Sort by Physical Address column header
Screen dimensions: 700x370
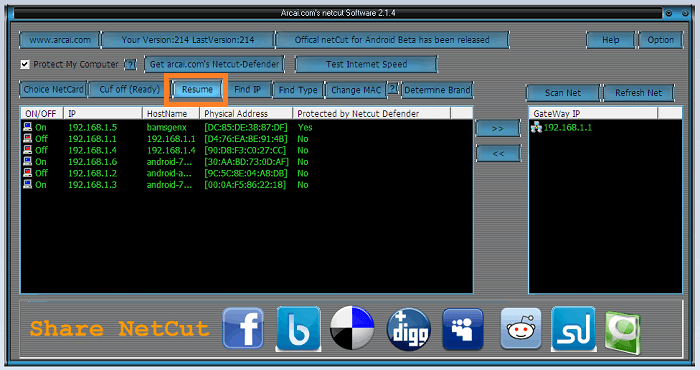(246, 113)
